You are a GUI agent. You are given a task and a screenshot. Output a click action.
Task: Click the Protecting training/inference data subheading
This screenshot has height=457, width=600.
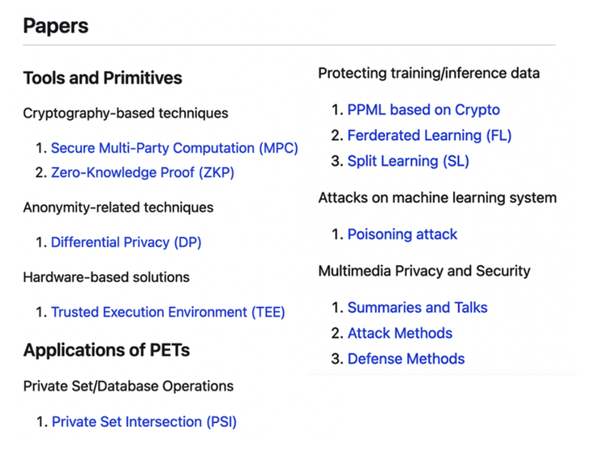(x=429, y=73)
